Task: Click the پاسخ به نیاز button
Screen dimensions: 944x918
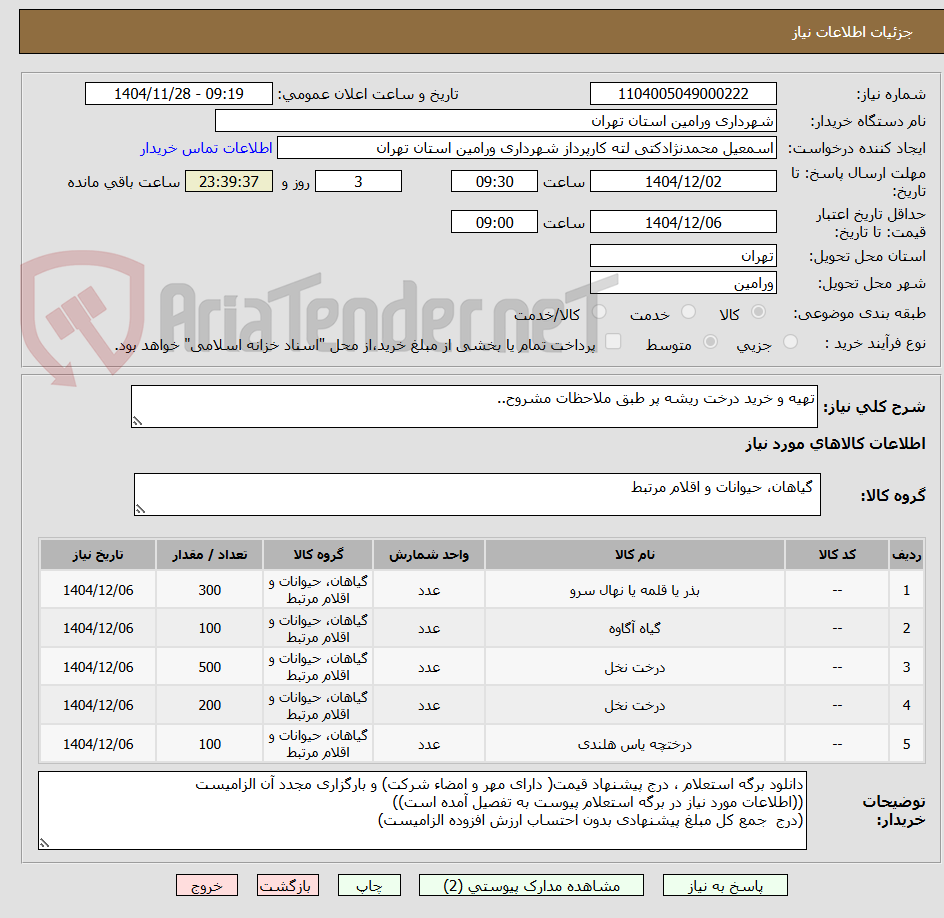Action: coord(725,885)
